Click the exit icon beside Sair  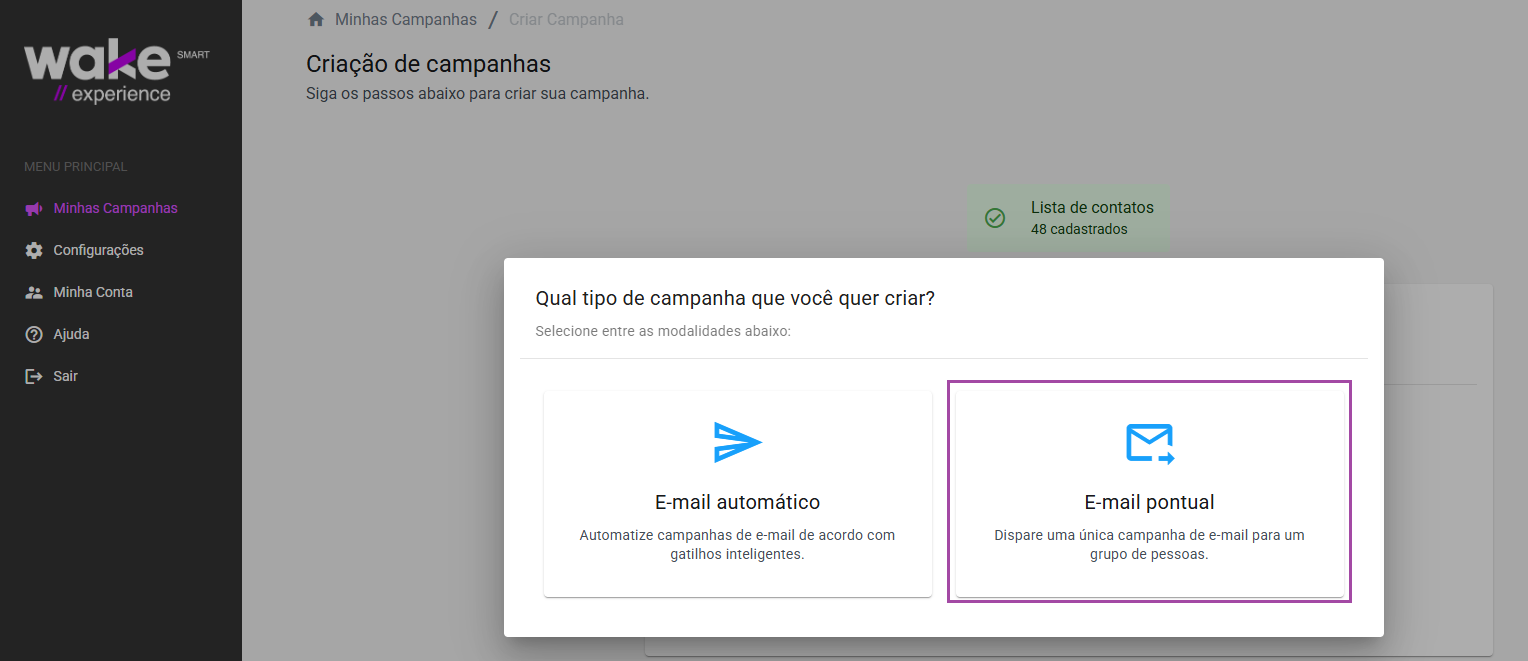tap(34, 377)
